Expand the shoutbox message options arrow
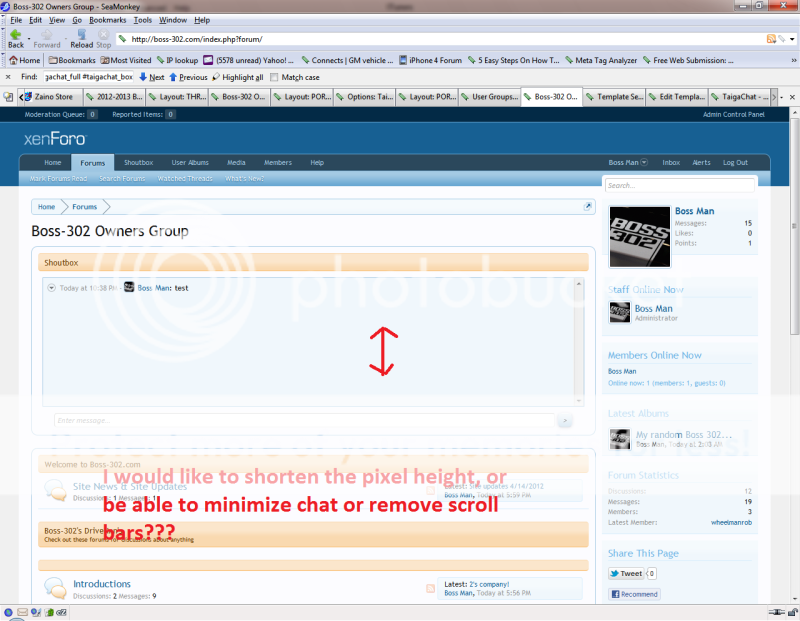 [x=51, y=288]
